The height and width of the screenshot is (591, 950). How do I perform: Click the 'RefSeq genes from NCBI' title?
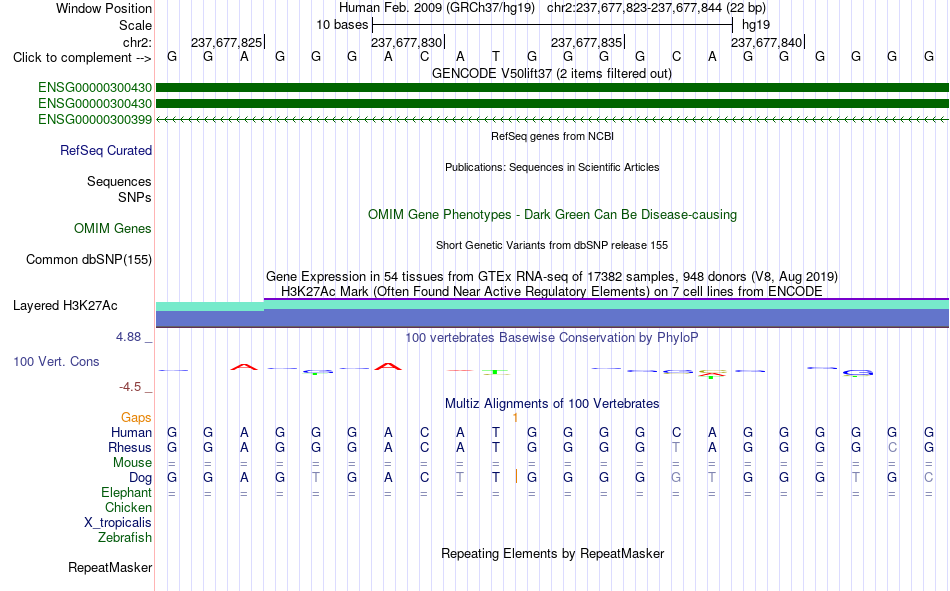(552, 136)
